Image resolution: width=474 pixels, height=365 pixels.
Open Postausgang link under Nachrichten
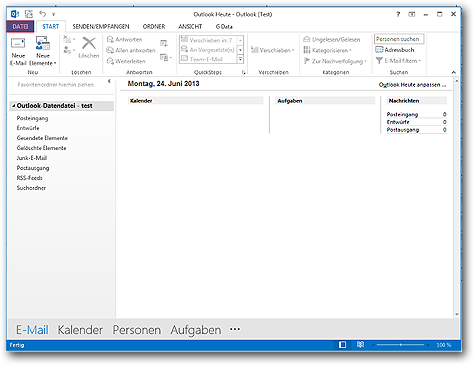click(403, 130)
